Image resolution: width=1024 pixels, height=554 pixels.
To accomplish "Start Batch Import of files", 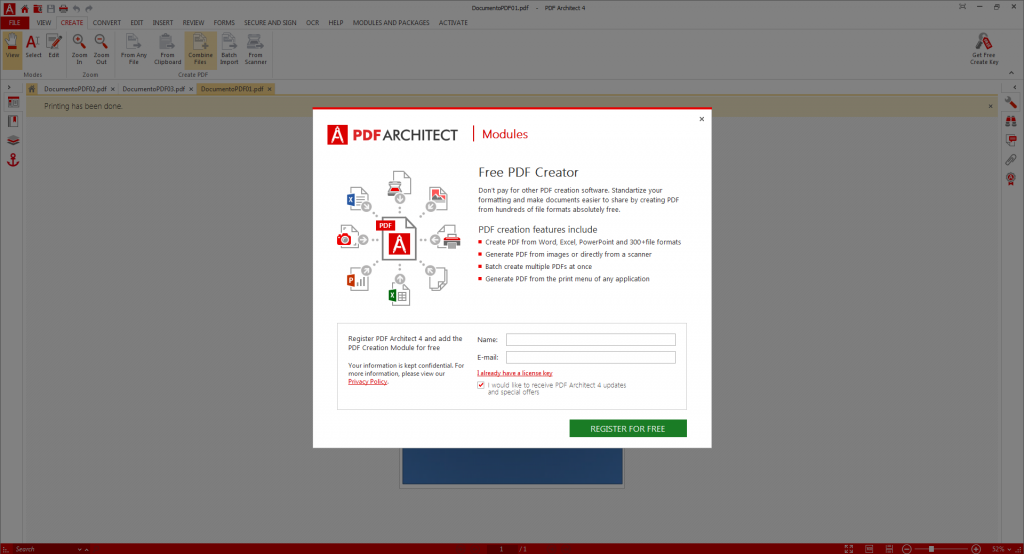I will tap(229, 49).
